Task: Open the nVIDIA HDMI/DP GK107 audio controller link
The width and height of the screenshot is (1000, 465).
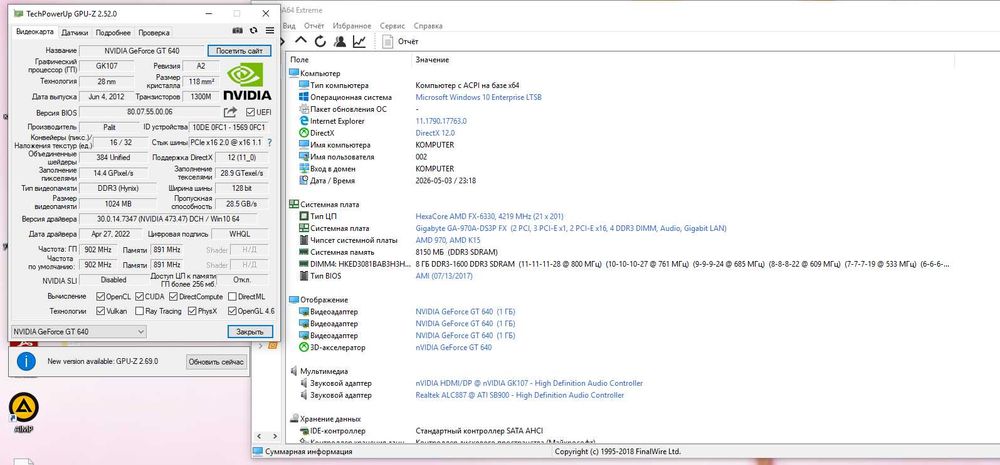Action: click(x=529, y=383)
